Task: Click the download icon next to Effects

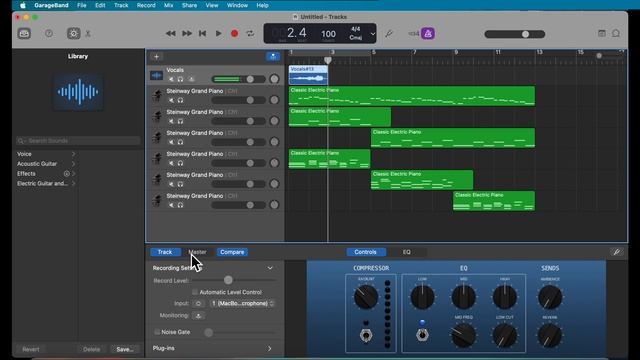Action: pyautogui.click(x=67, y=174)
